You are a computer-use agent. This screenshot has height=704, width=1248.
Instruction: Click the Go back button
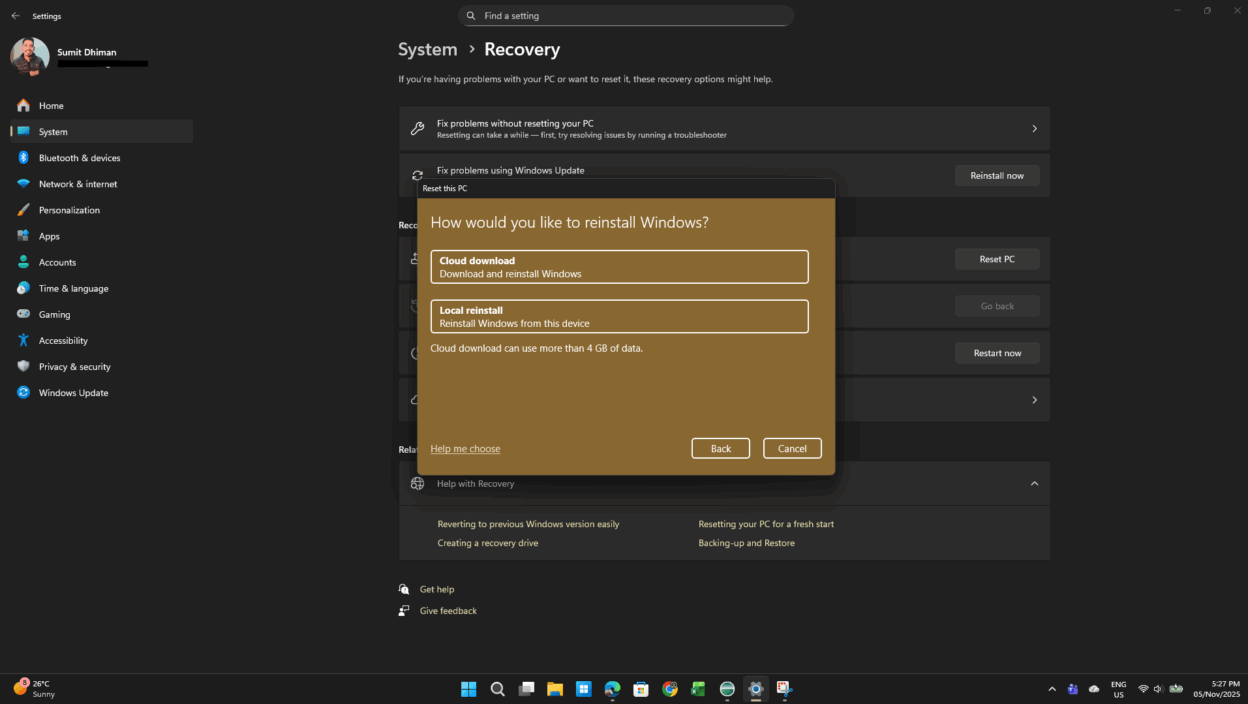(x=997, y=306)
